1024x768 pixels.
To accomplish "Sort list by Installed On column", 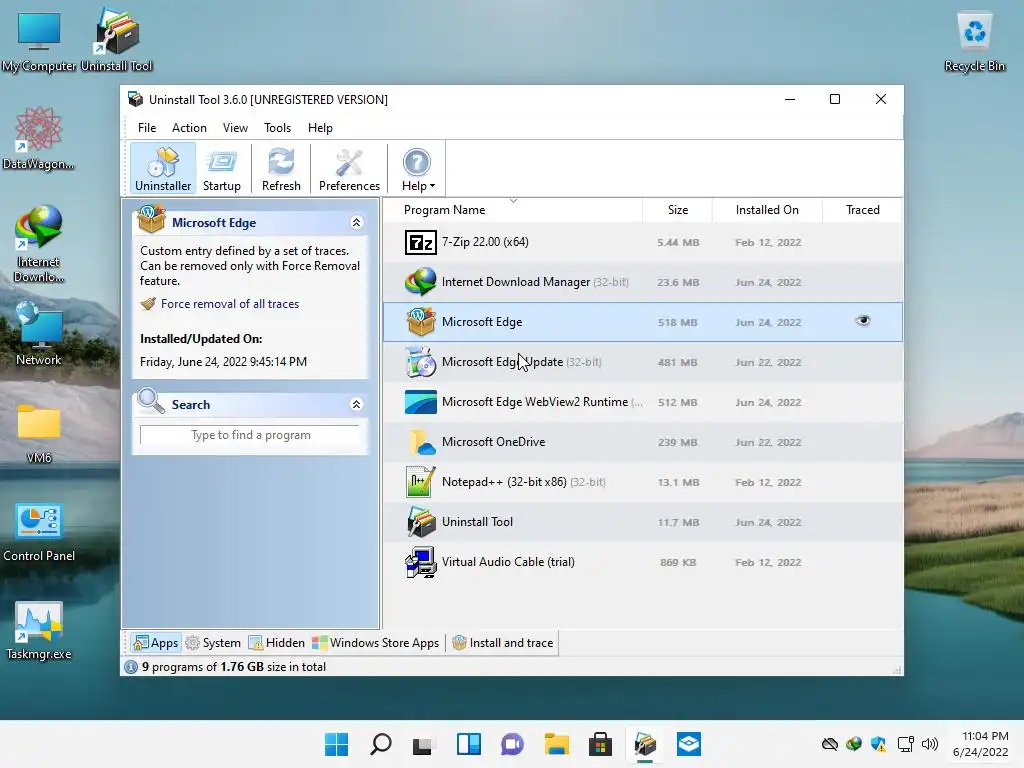I will [767, 210].
